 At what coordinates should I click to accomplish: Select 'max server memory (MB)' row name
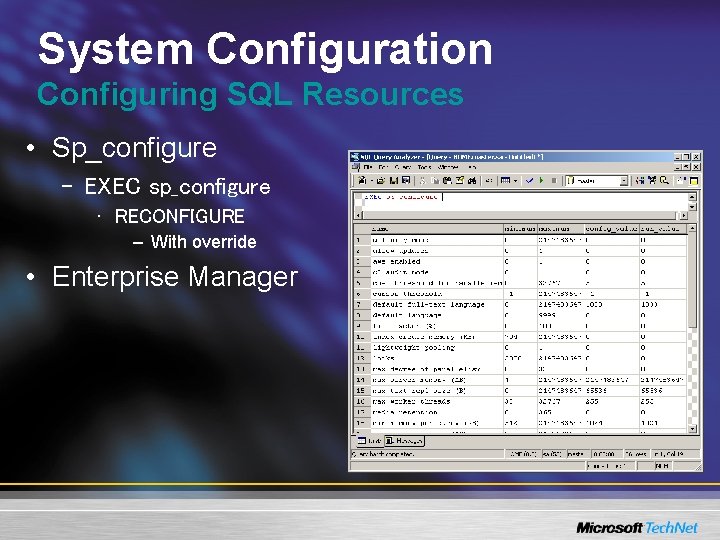coord(419,380)
